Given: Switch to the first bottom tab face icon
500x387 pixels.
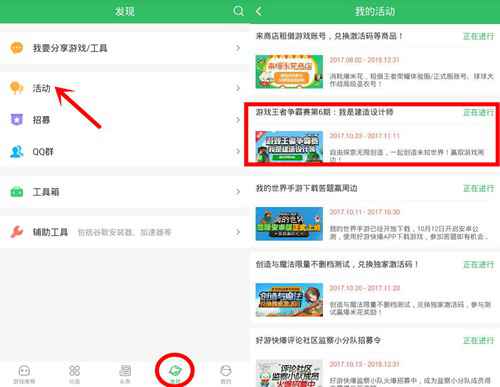Looking at the screenshot, I should coord(24,374).
